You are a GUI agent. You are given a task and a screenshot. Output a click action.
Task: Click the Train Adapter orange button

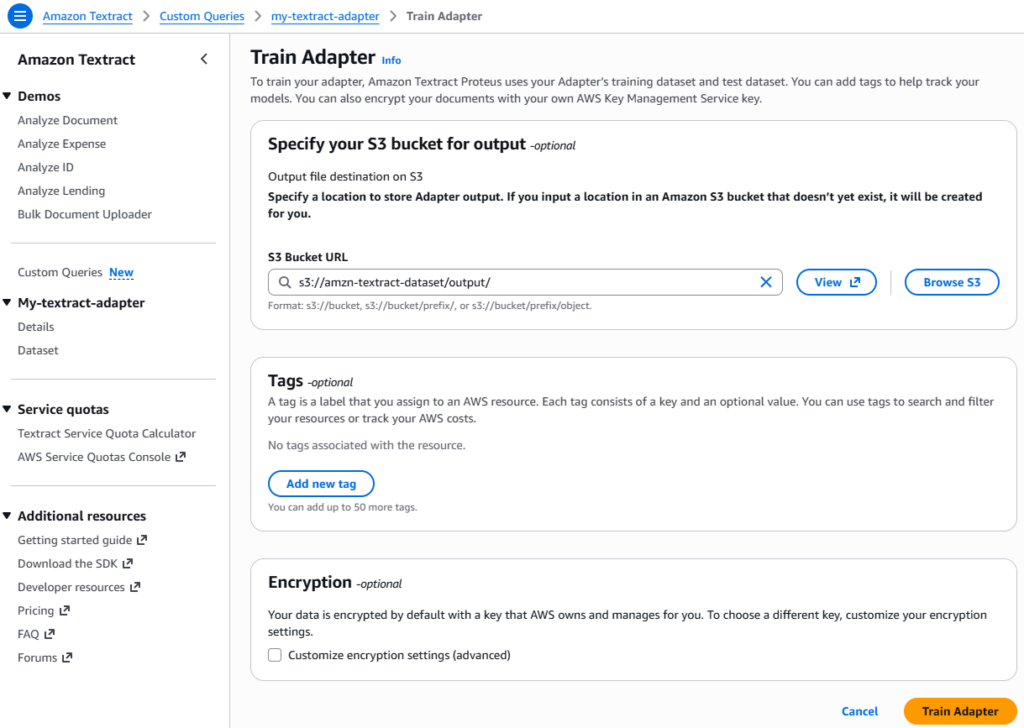point(960,711)
